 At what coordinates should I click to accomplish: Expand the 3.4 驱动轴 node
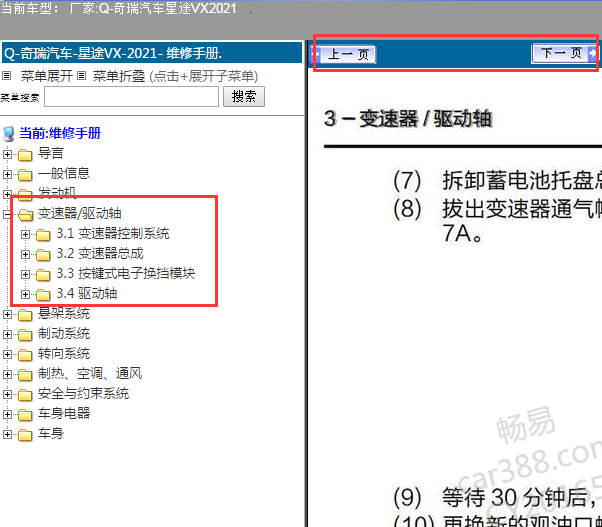[x=25, y=294]
